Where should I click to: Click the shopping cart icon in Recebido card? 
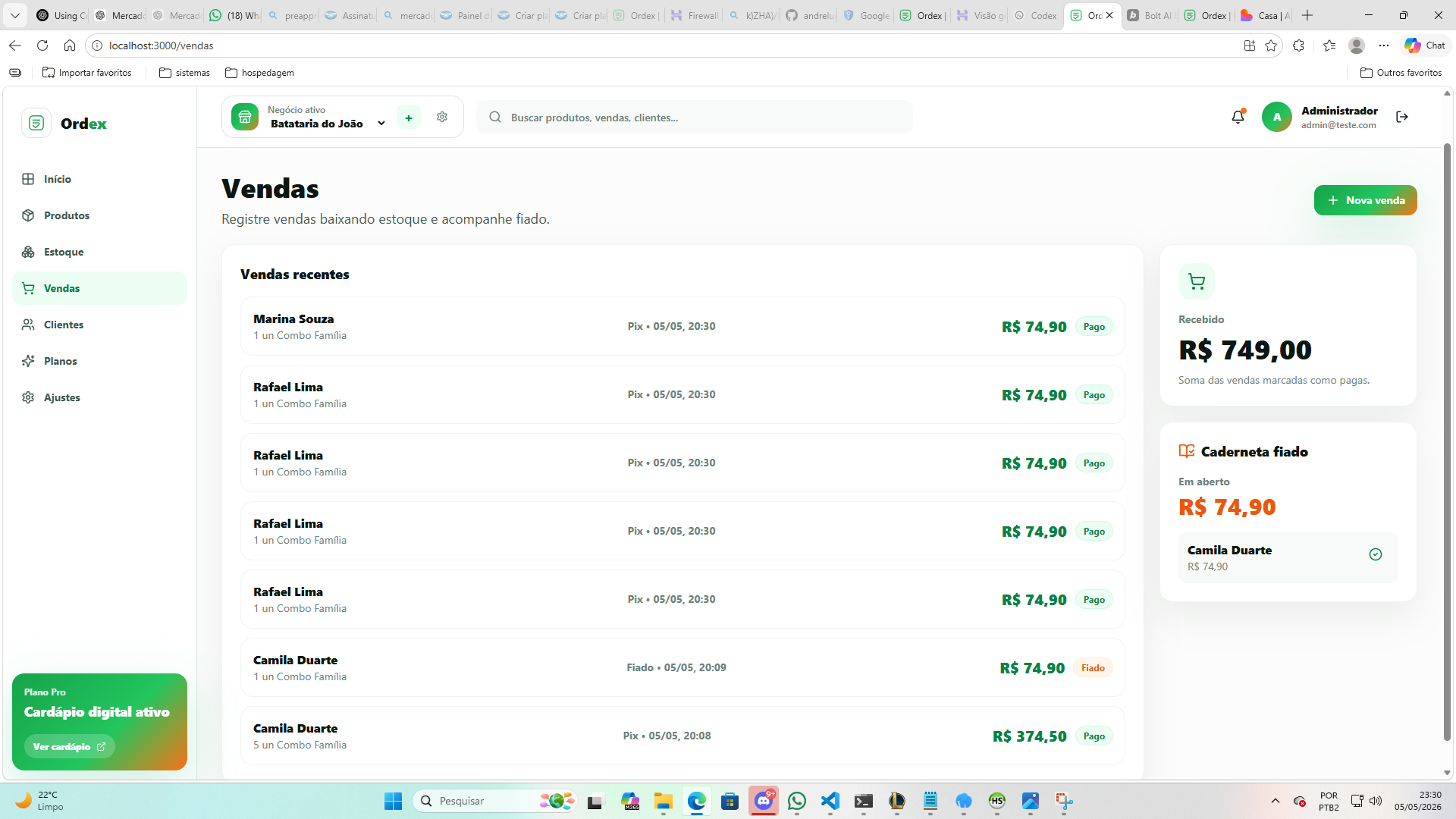click(x=1197, y=281)
